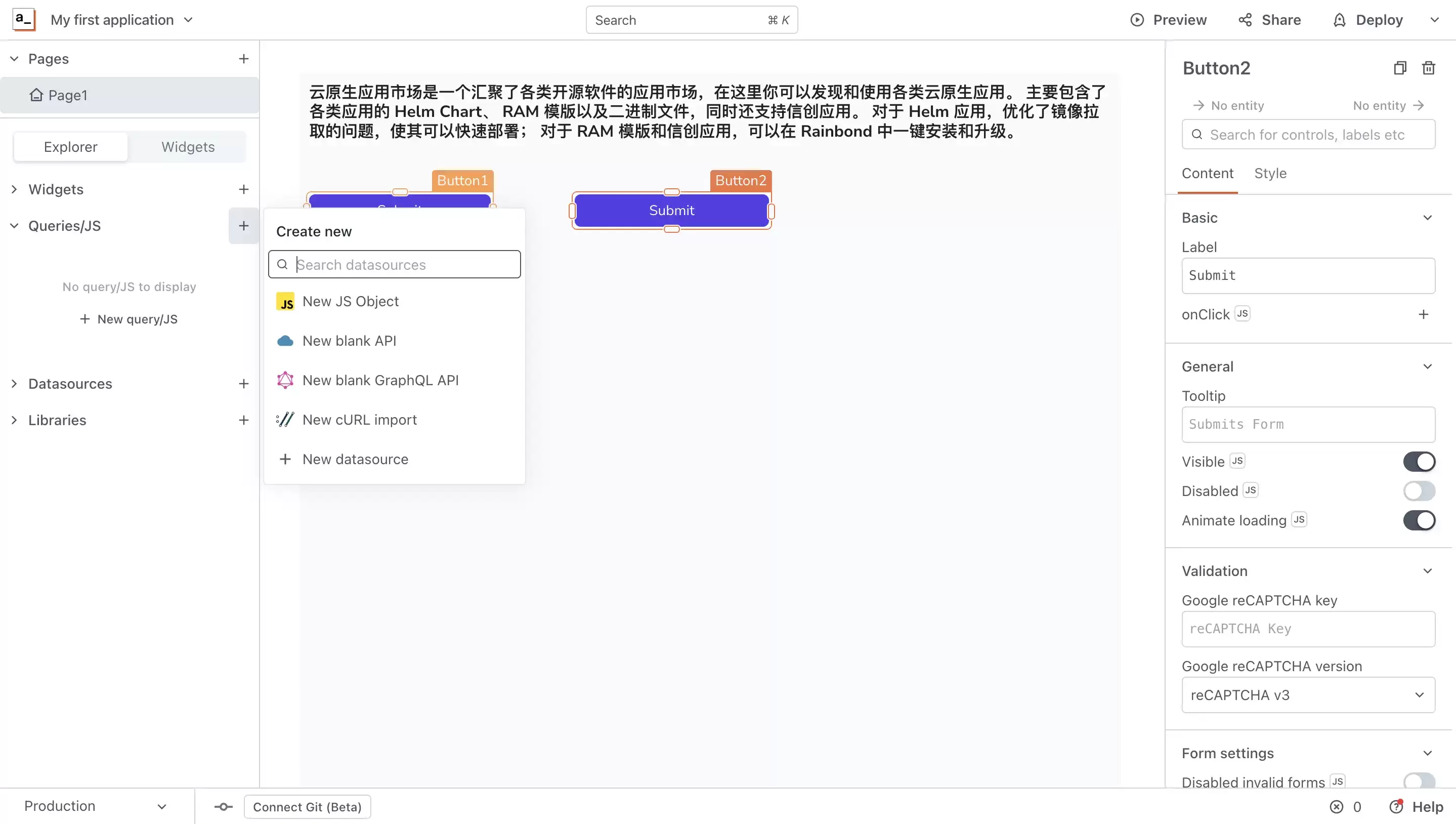This screenshot has width=1456, height=824.
Task: Go to outgoing No entity arrow
Action: 1418,105
